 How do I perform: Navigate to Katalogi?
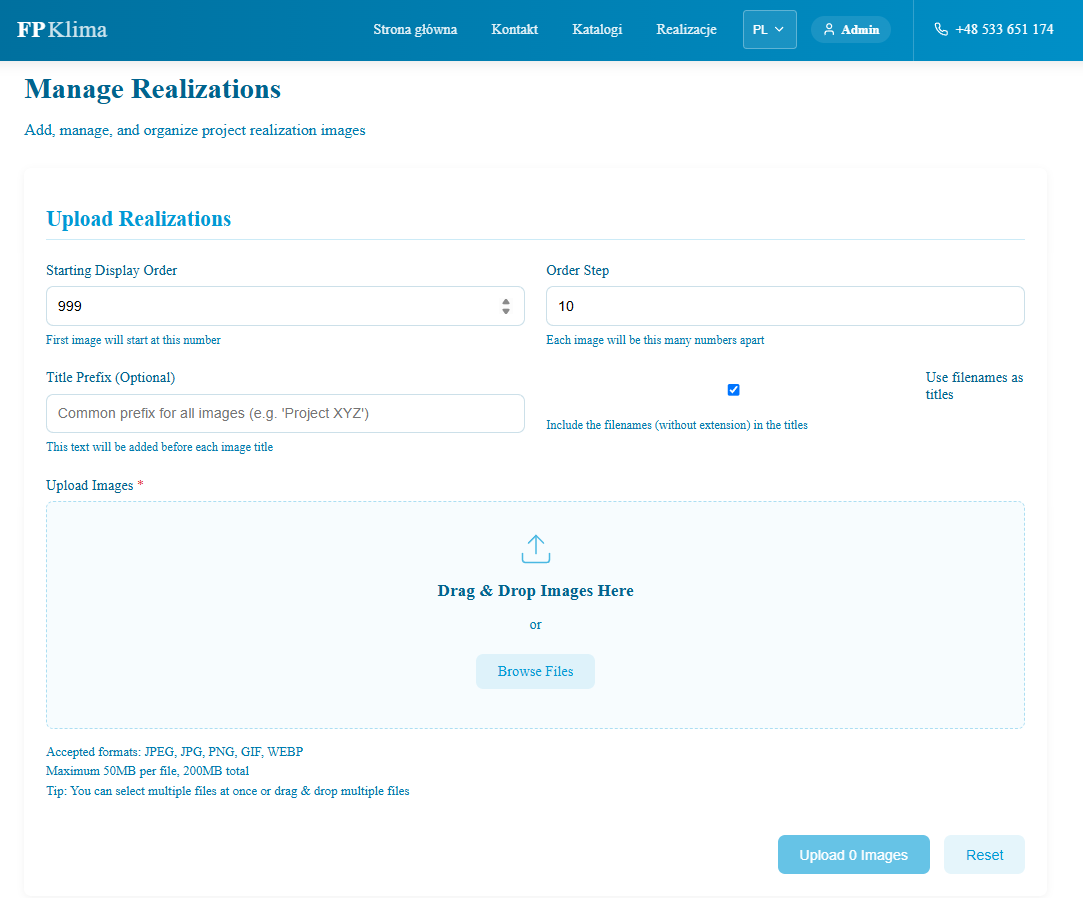point(597,30)
